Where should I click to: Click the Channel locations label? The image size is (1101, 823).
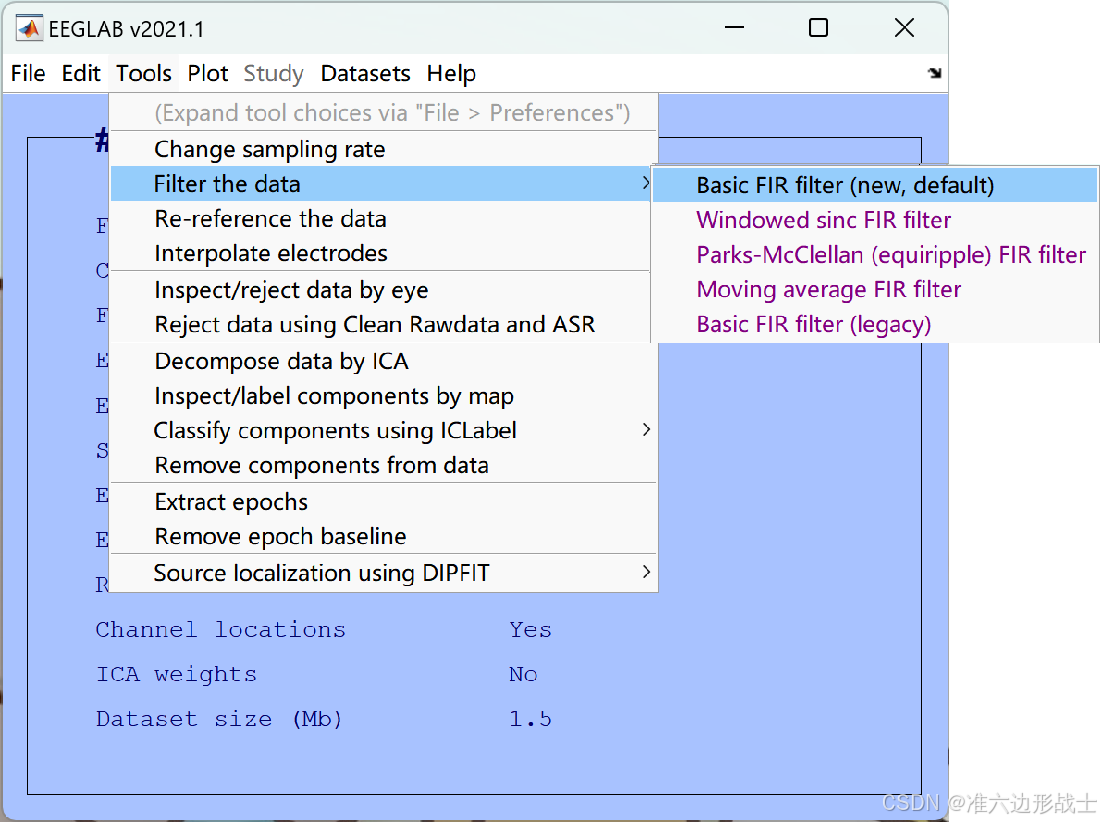click(x=220, y=630)
